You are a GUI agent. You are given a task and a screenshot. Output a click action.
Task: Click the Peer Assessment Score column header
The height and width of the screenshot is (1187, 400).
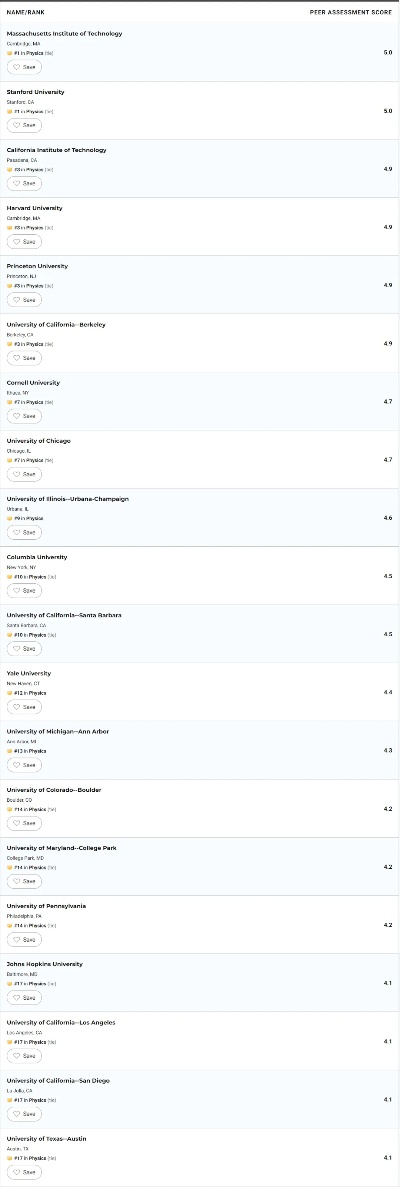(351, 13)
